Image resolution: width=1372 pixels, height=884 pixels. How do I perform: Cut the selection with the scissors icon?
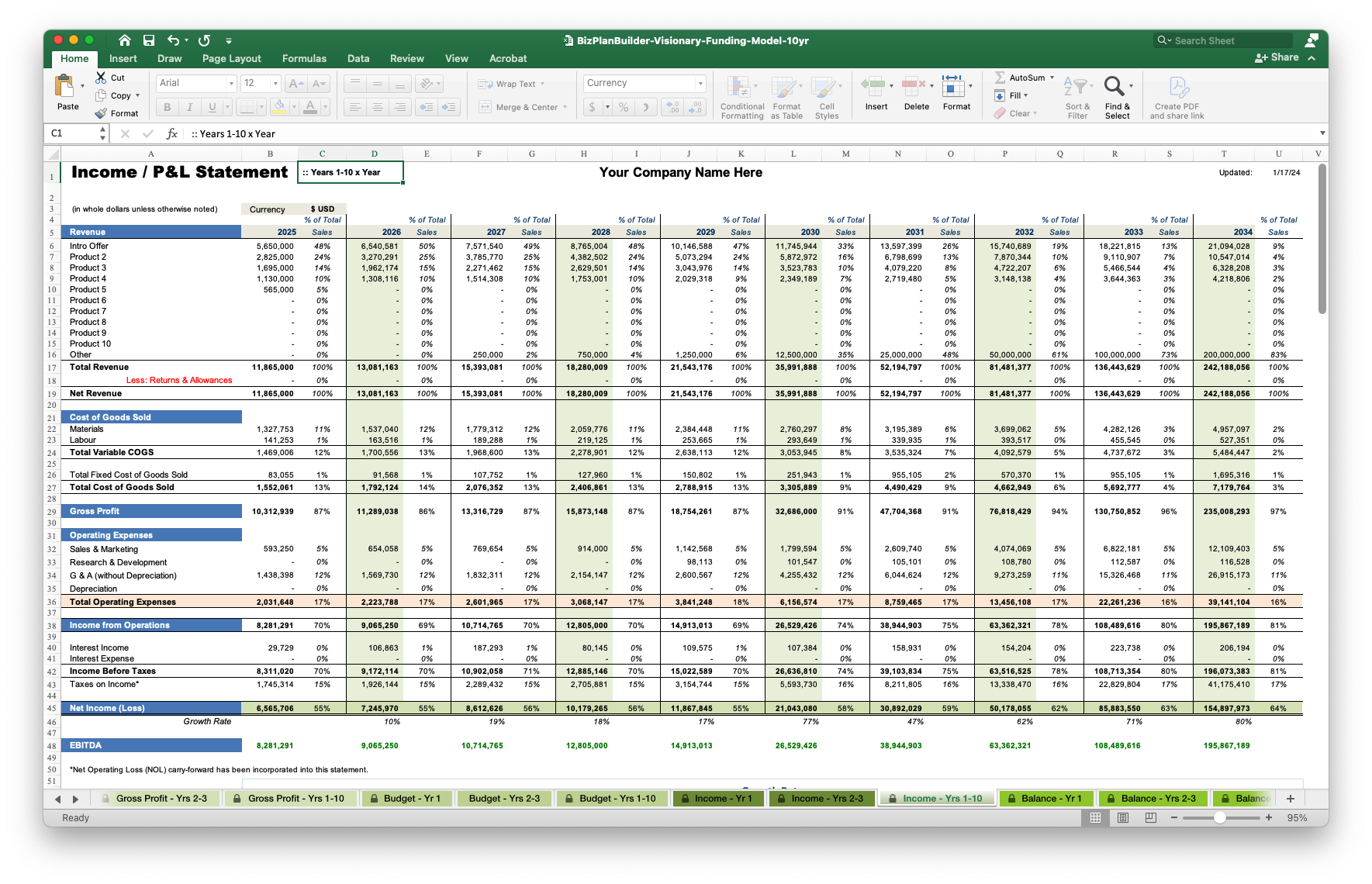(101, 78)
